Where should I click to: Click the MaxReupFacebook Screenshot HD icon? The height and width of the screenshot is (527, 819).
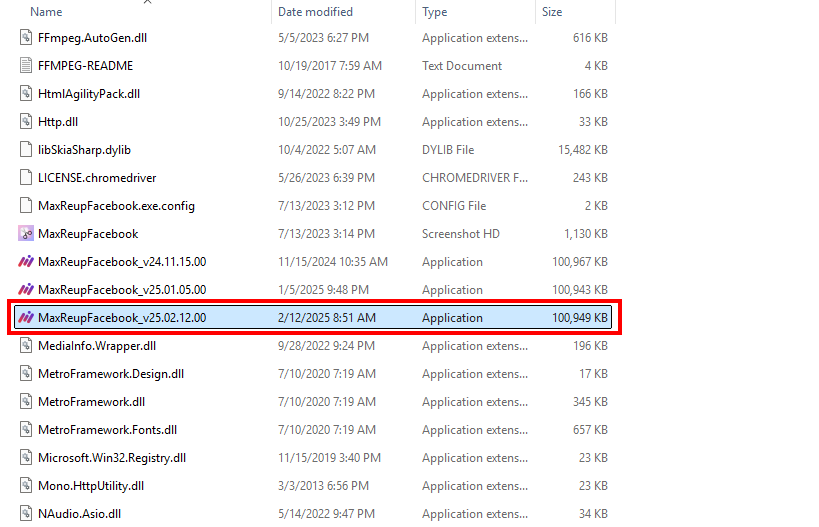pyautogui.click(x=26, y=233)
